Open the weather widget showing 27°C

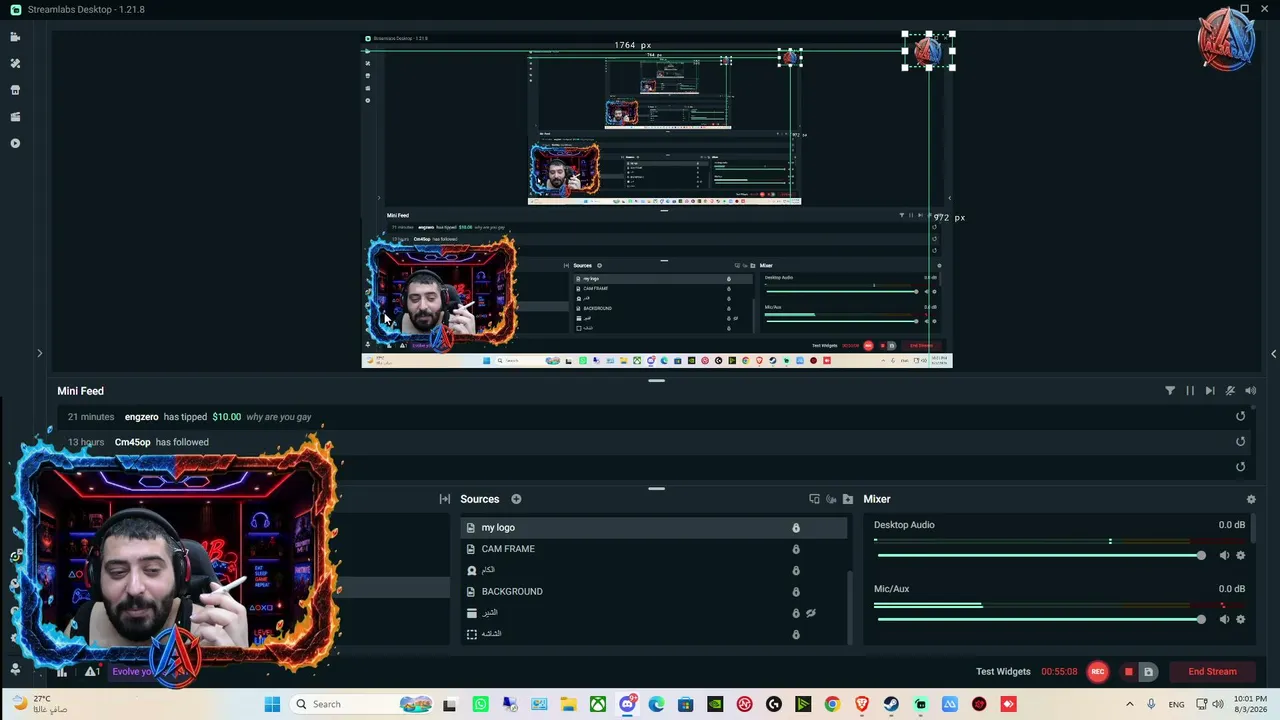40,704
